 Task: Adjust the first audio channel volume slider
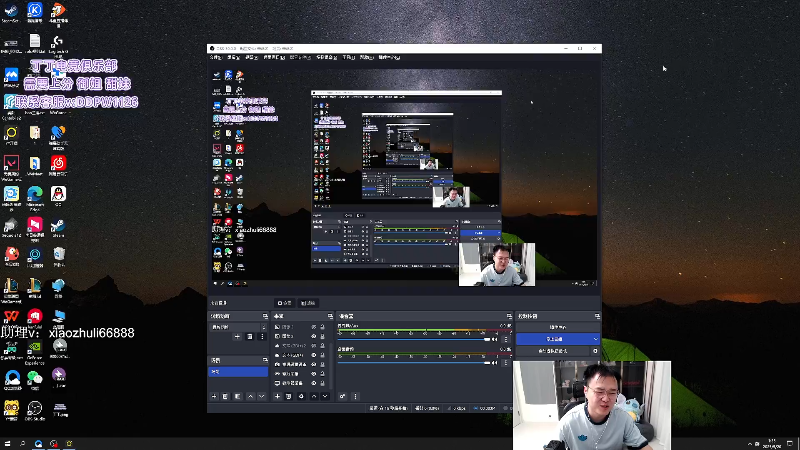point(414,339)
